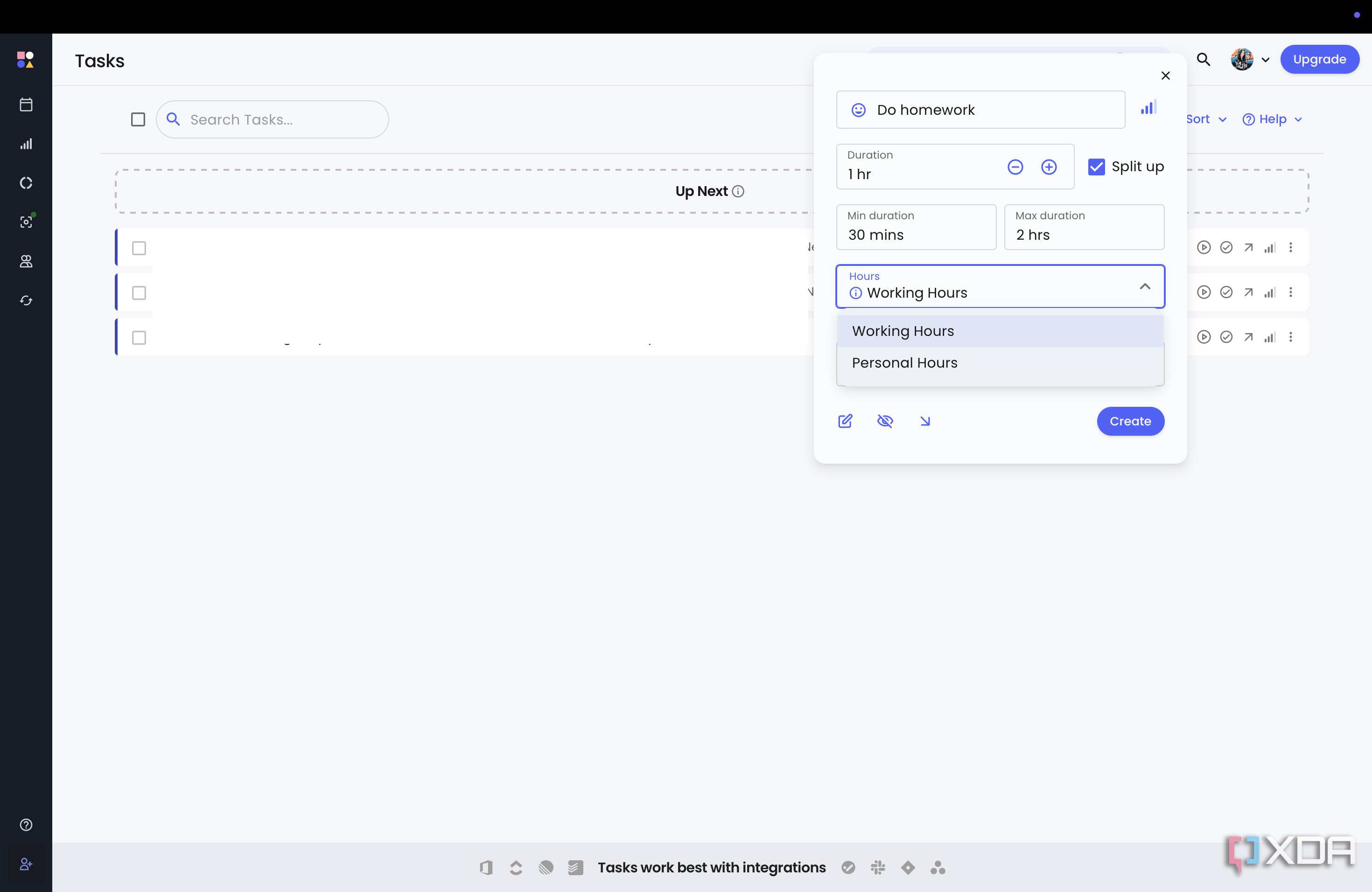Viewport: 1372px width, 892px height.
Task: Open the Sort dropdown
Action: tap(1205, 119)
